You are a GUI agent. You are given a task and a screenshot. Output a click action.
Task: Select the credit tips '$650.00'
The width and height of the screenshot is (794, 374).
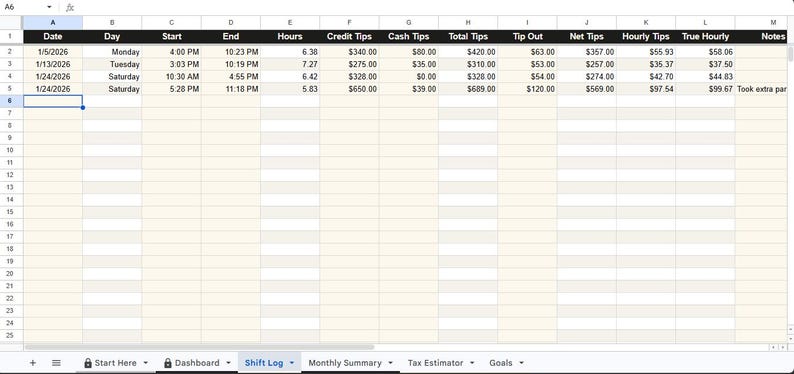pos(349,89)
